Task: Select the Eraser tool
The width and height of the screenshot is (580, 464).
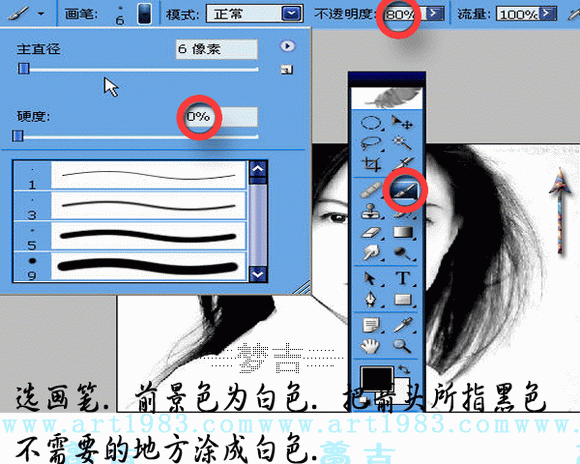Action: tap(371, 233)
